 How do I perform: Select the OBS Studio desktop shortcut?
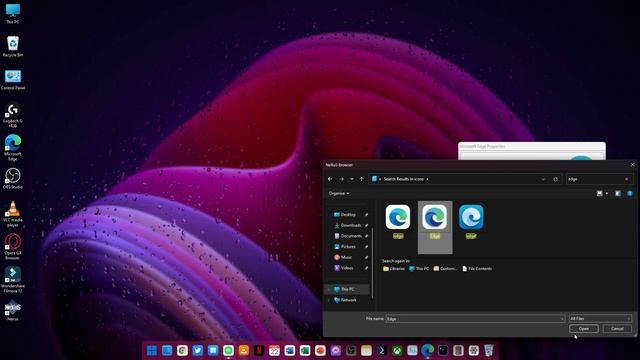(13, 178)
